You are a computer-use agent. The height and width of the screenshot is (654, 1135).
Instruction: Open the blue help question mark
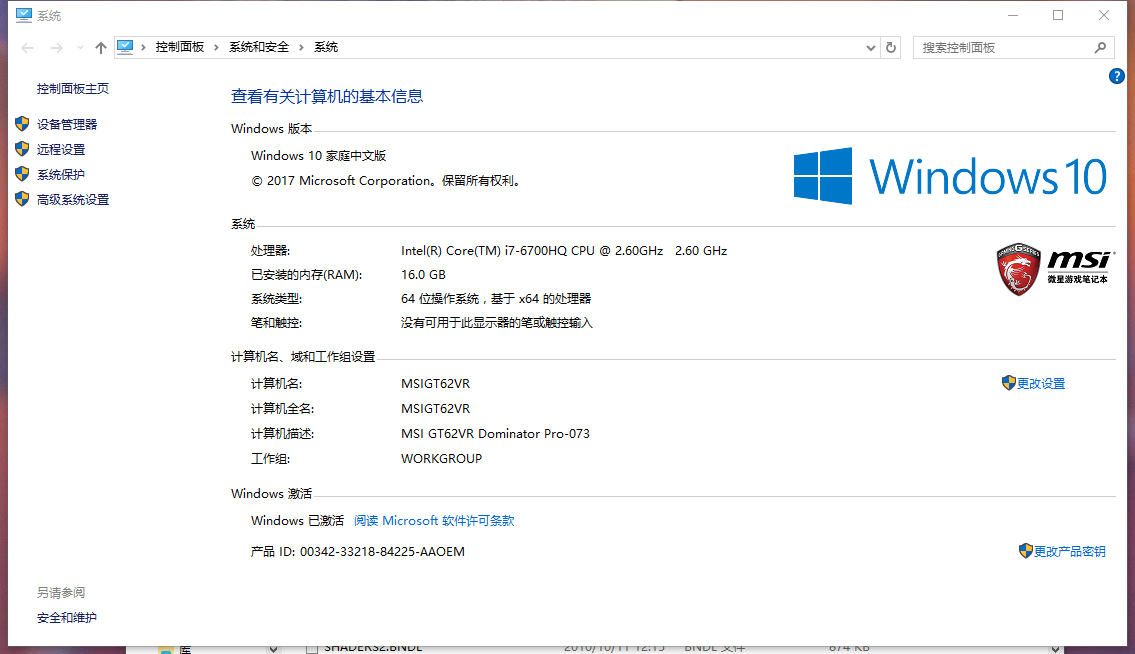(x=1116, y=76)
